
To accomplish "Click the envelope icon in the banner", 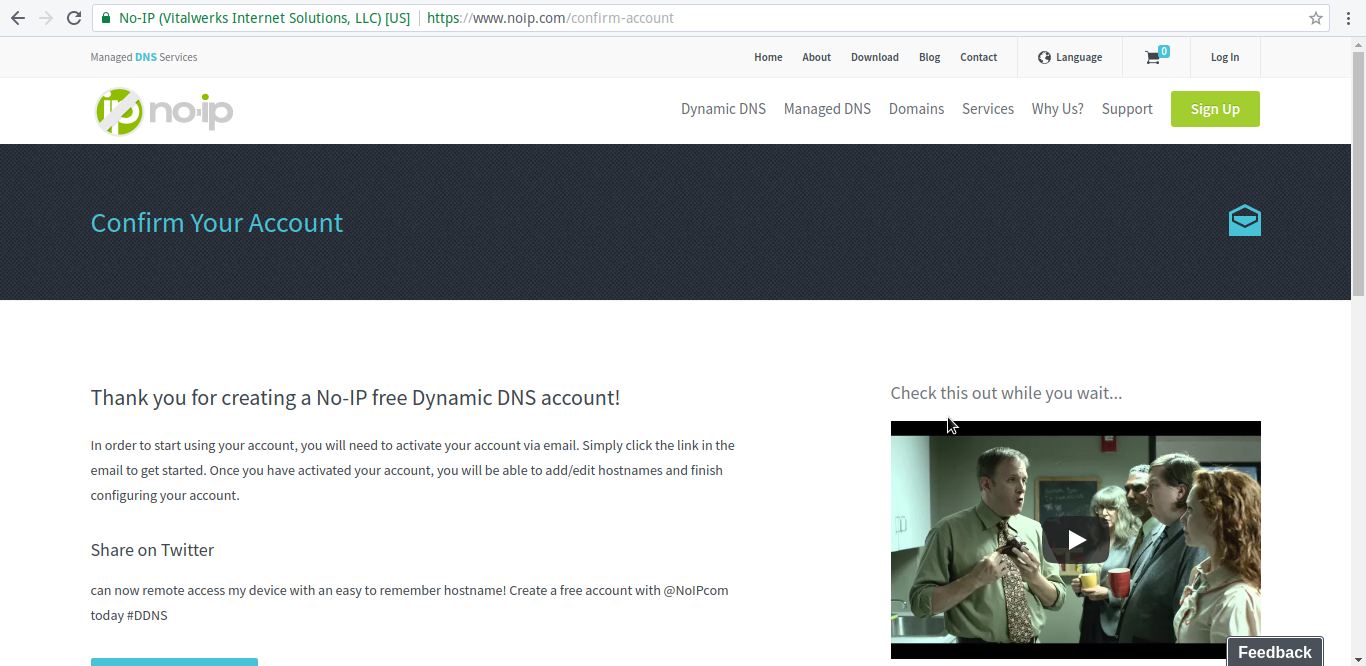I will (x=1244, y=221).
